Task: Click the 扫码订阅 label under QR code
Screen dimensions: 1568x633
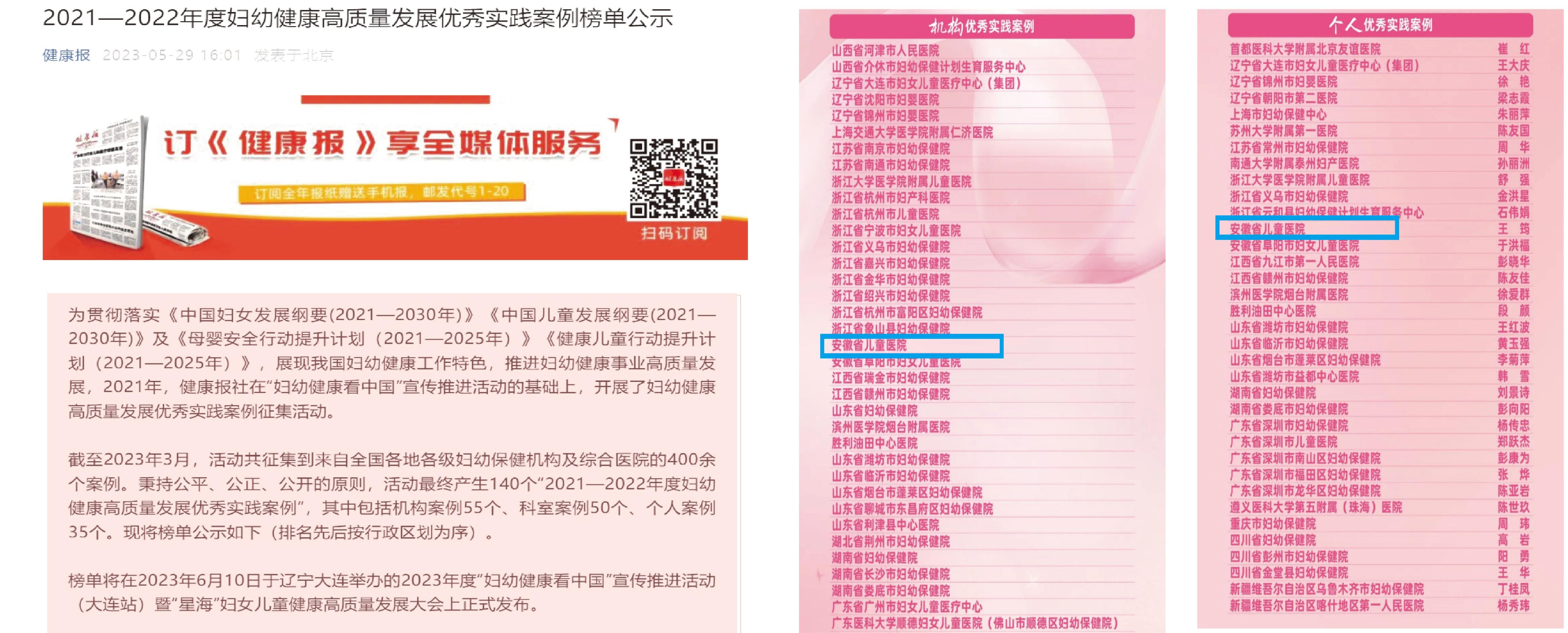Action: point(674,233)
